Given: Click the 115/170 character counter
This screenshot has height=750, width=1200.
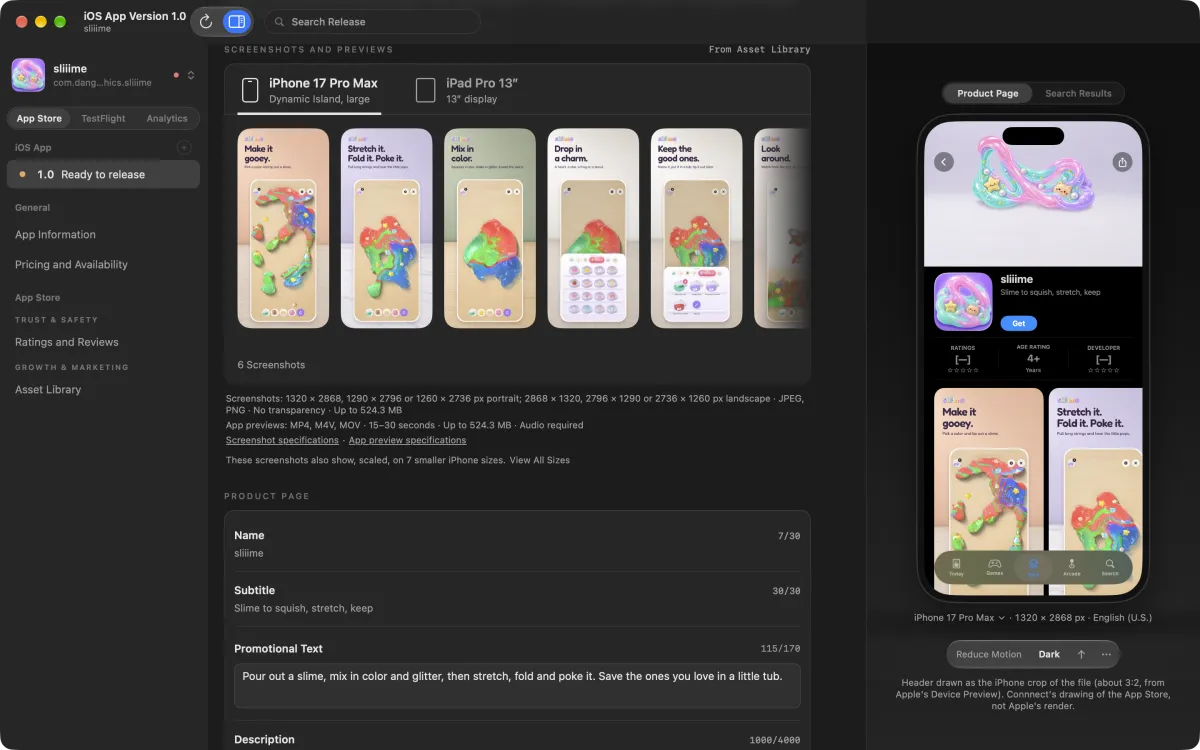Looking at the screenshot, I should pyautogui.click(x=780, y=648).
